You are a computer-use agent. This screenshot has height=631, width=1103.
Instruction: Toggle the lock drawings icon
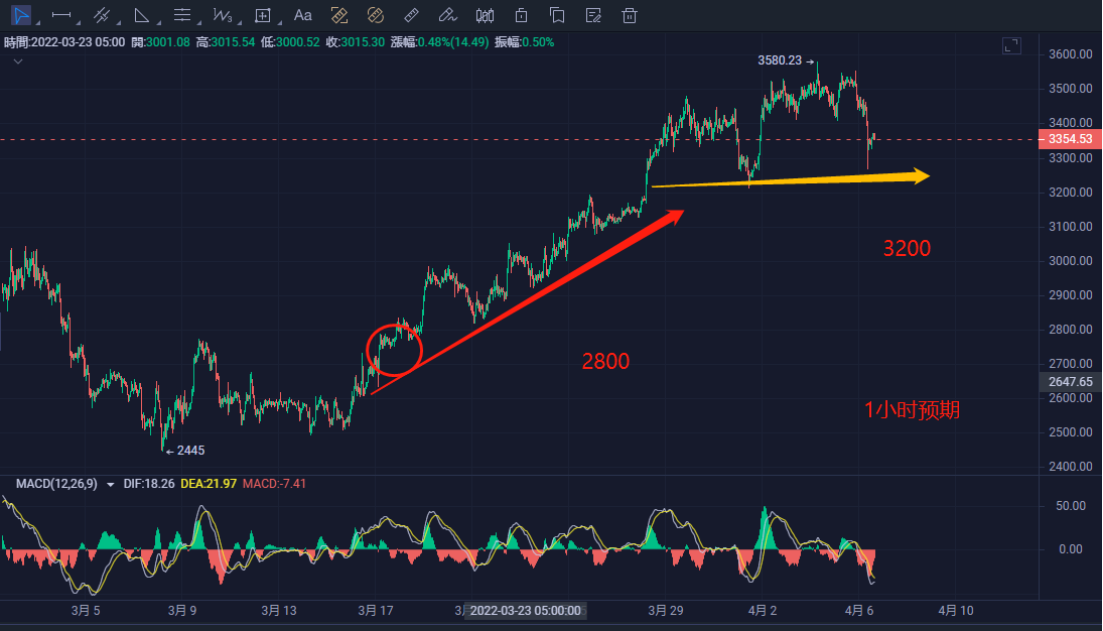click(x=521, y=15)
